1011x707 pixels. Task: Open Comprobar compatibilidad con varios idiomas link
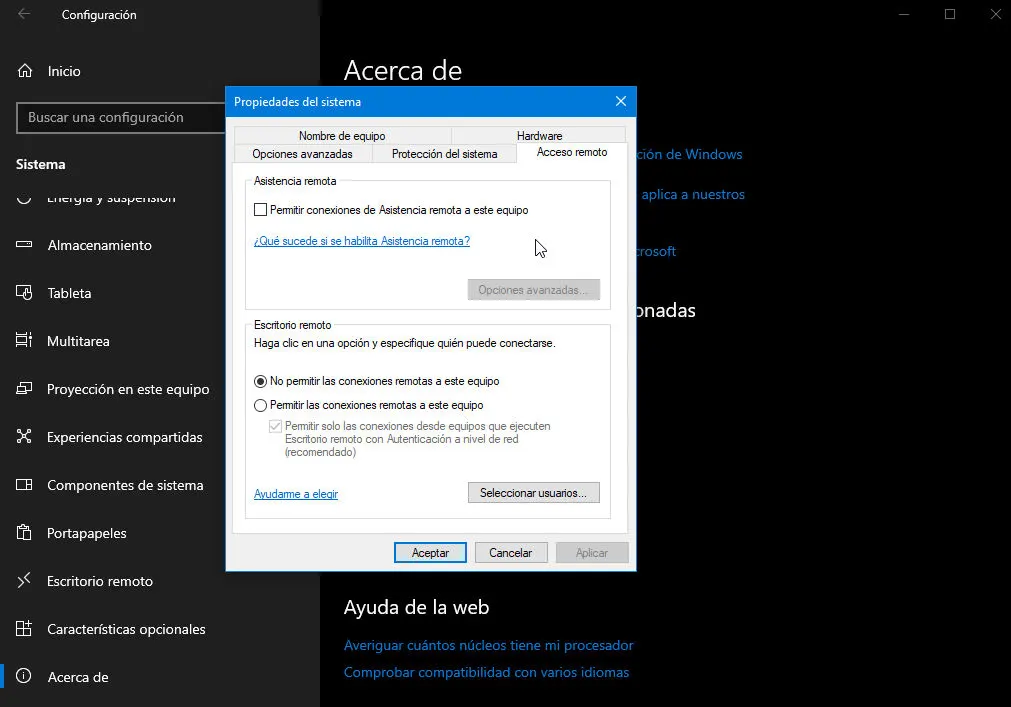click(x=486, y=672)
